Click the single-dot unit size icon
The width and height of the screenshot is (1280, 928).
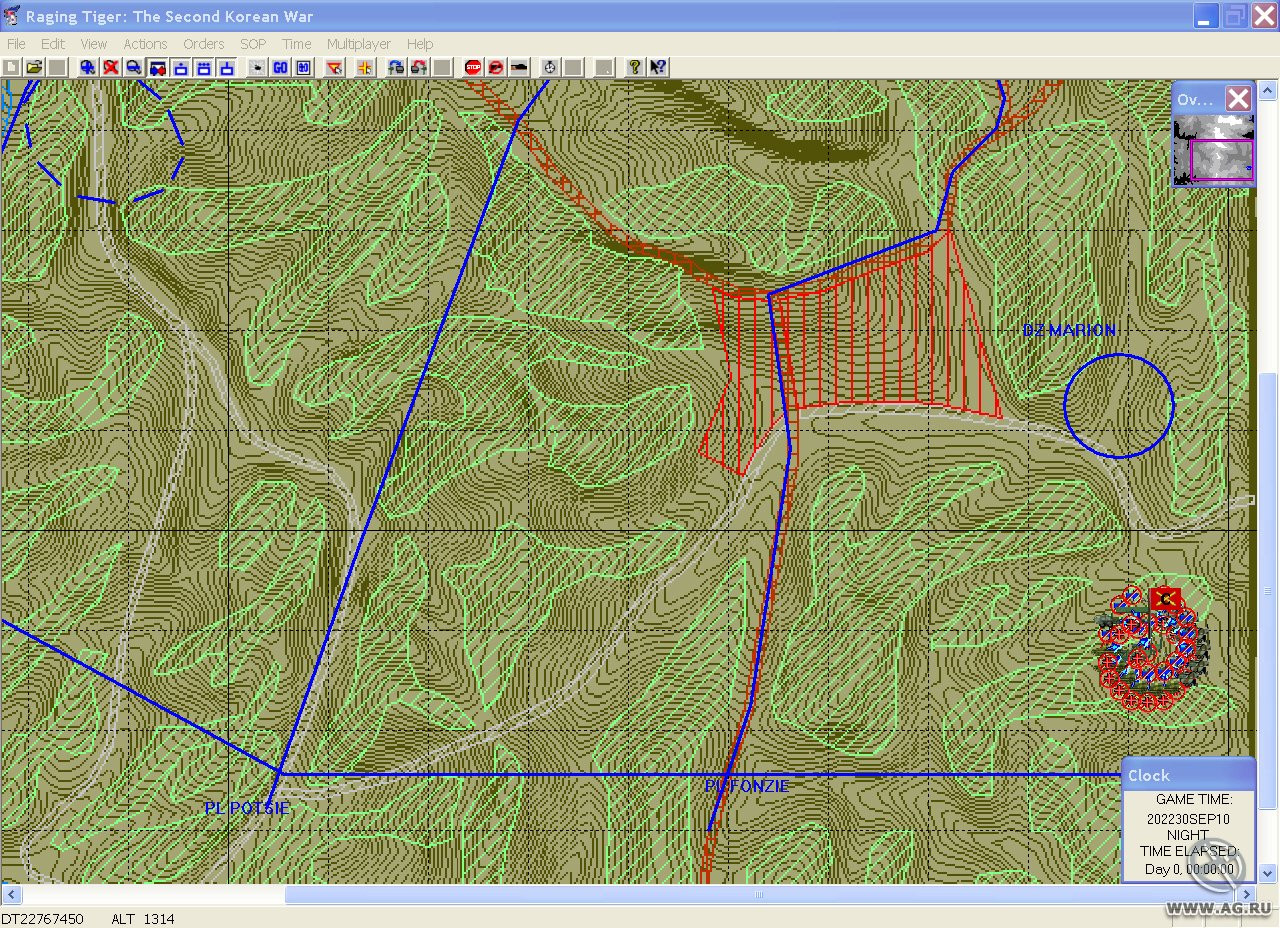(181, 67)
